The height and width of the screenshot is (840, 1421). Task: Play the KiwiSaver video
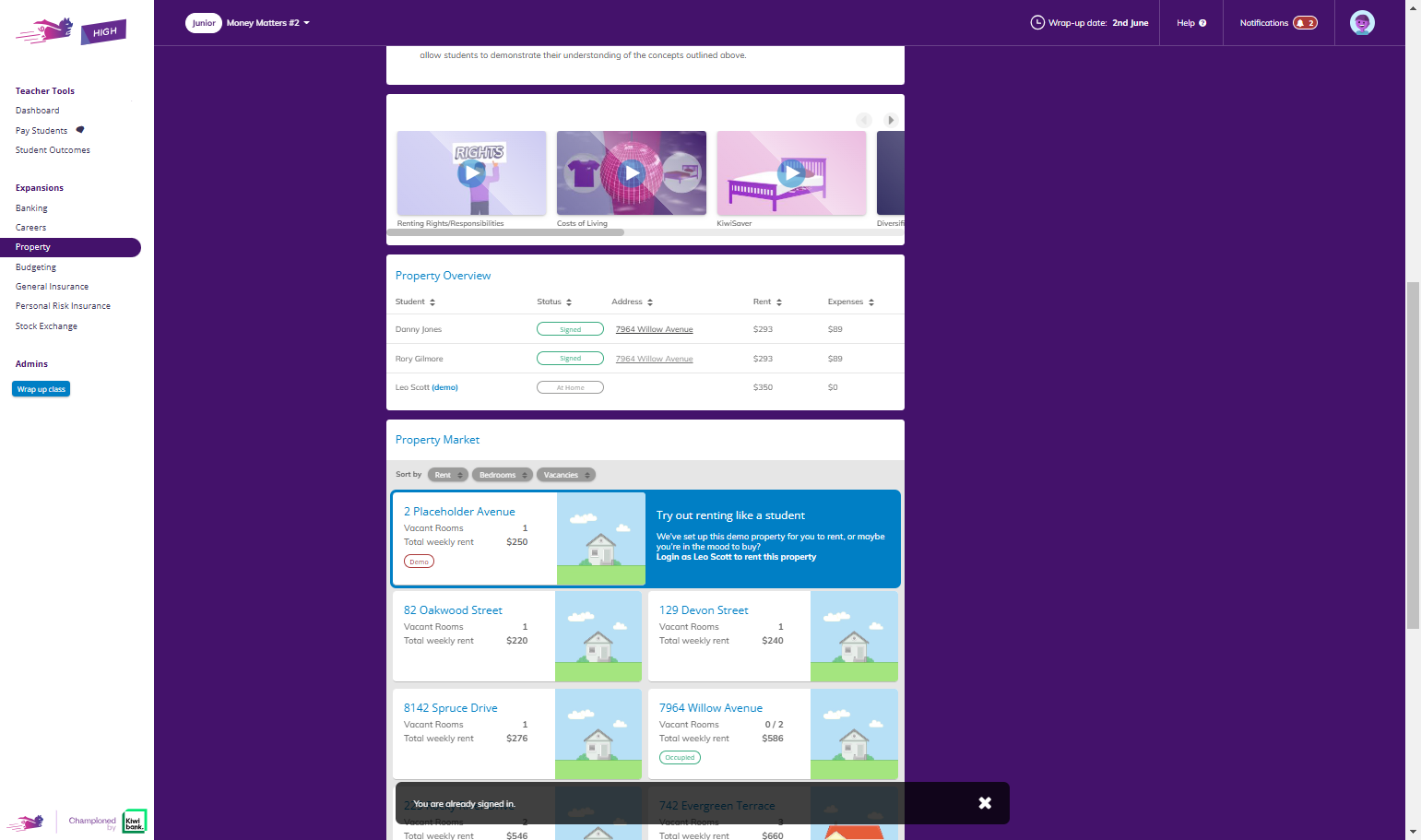(x=791, y=172)
